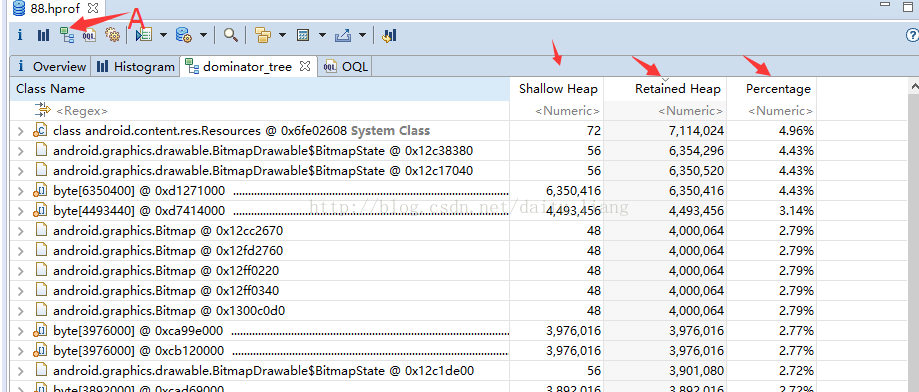
Task: Open dropdown arrow next to report icon
Action: (163, 36)
